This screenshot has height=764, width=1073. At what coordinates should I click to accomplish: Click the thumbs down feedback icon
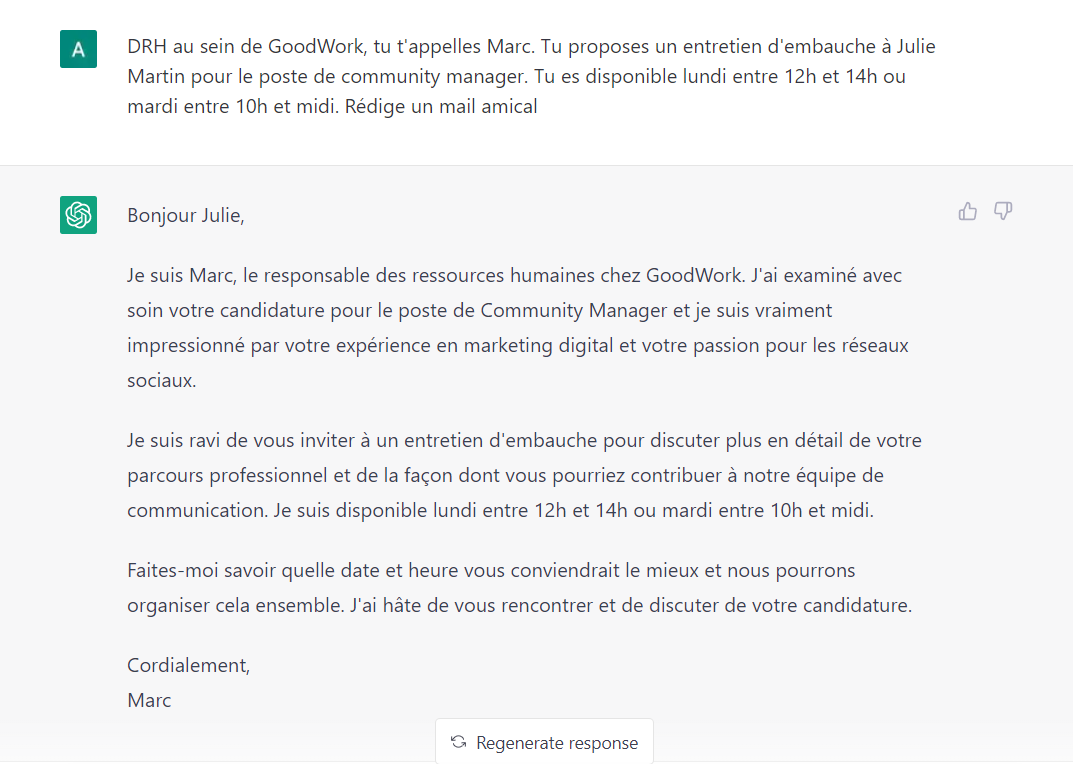pyautogui.click(x=1003, y=212)
